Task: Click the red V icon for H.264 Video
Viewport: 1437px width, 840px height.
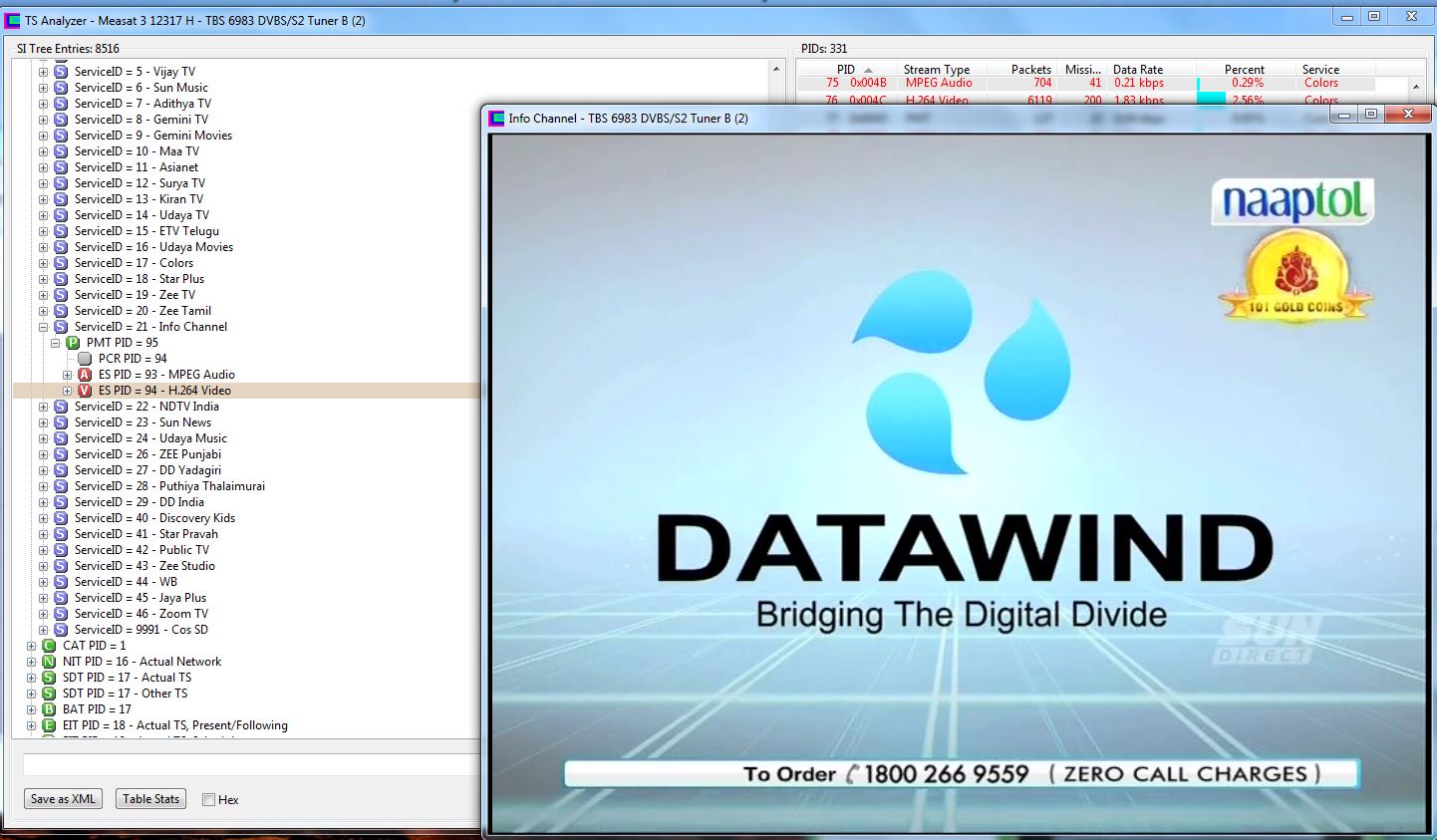Action: [x=85, y=391]
